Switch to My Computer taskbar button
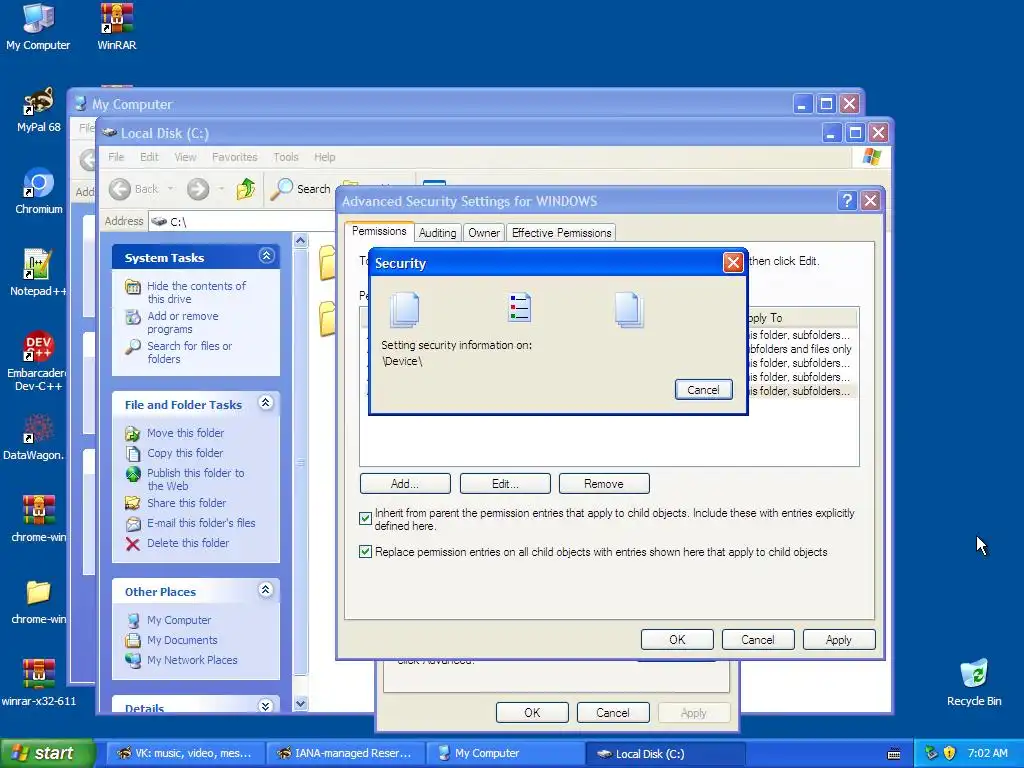 [505, 754]
